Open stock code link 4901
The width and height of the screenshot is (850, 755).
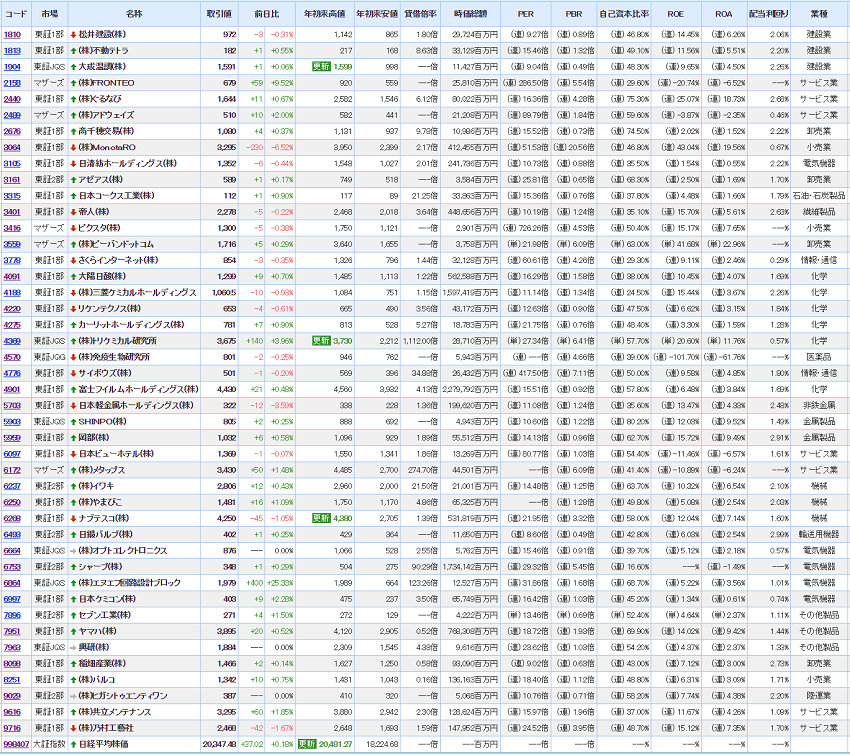[x=12, y=389]
